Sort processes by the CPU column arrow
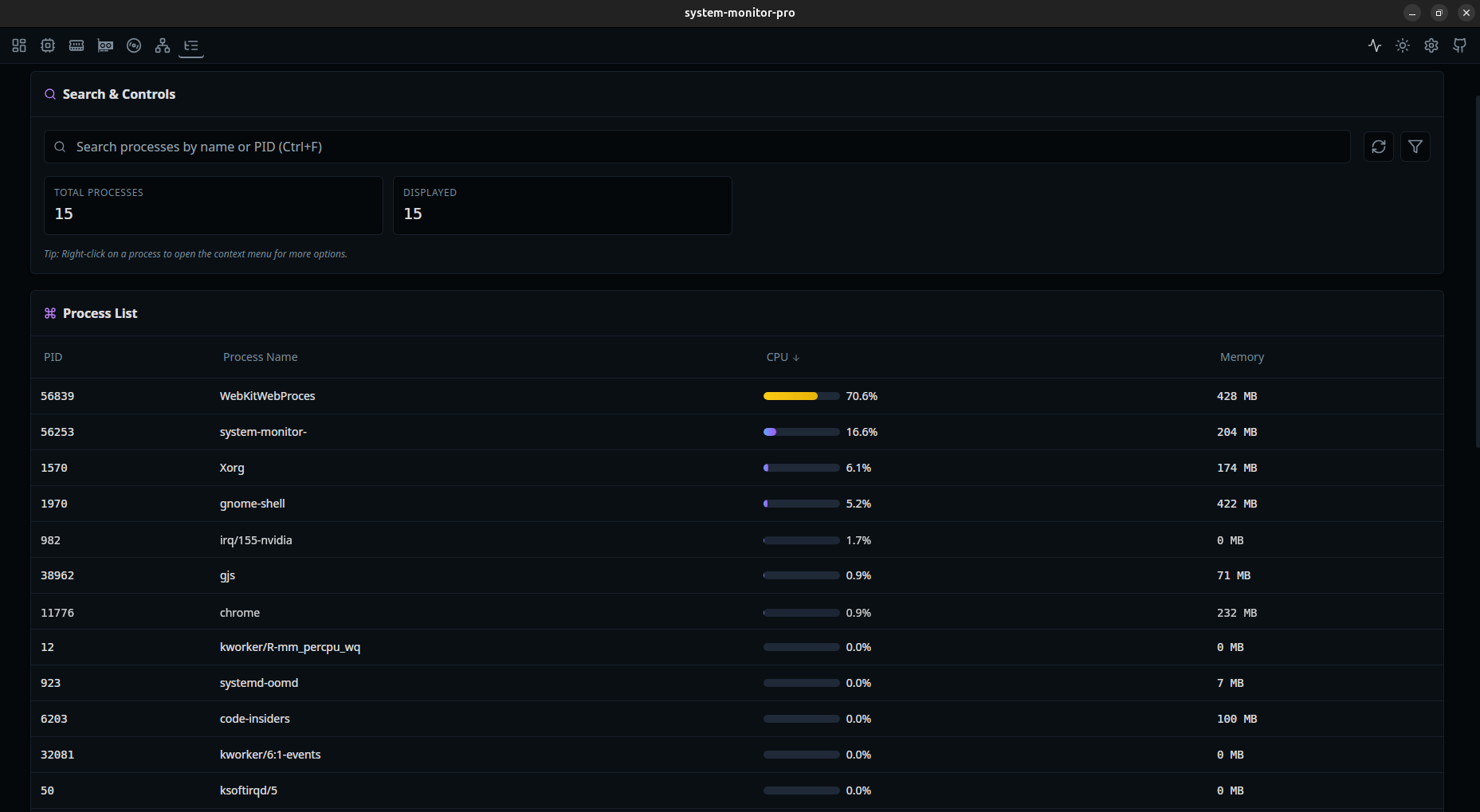 coord(798,357)
